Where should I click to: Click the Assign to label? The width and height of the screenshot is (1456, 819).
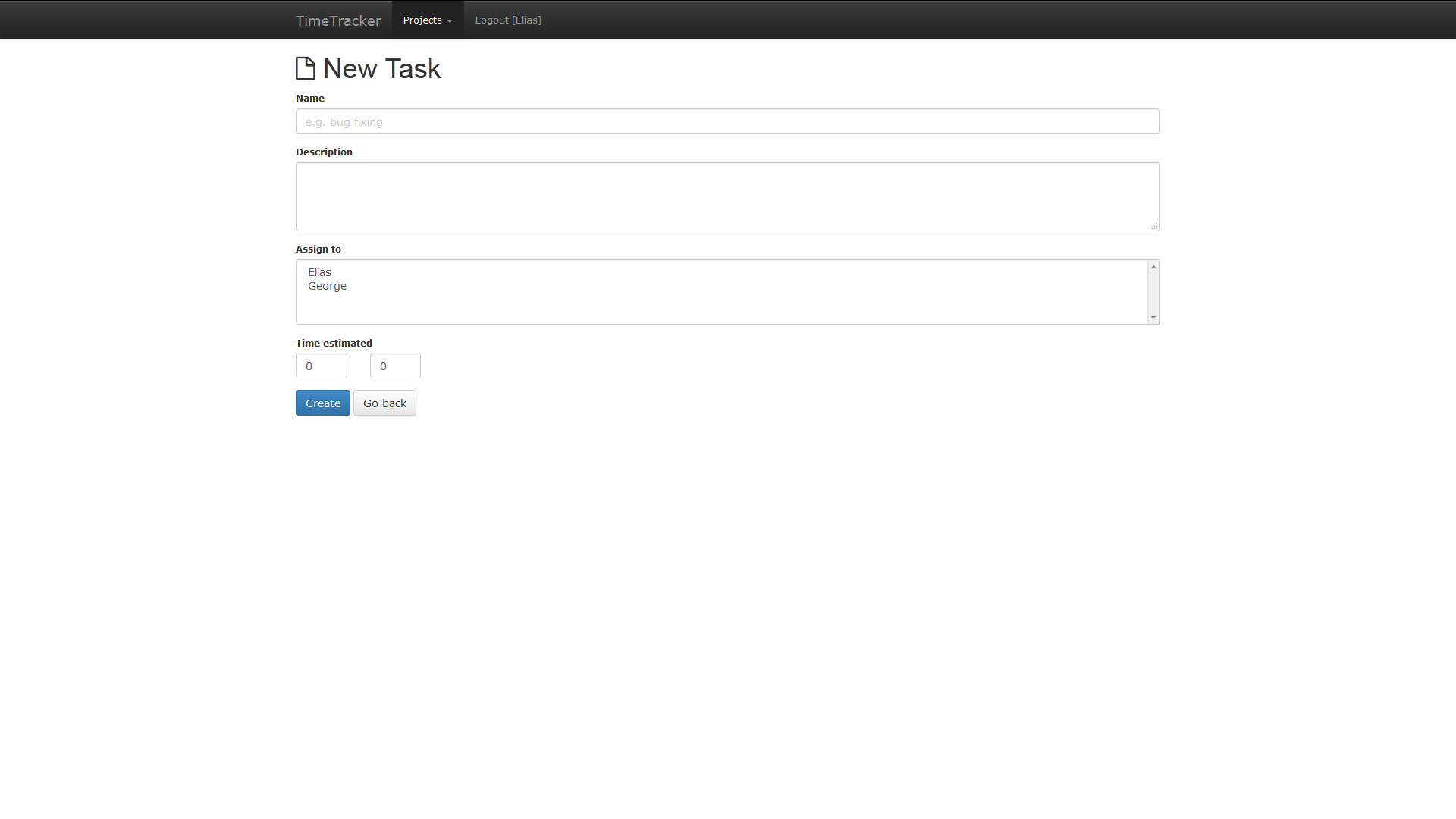point(318,249)
